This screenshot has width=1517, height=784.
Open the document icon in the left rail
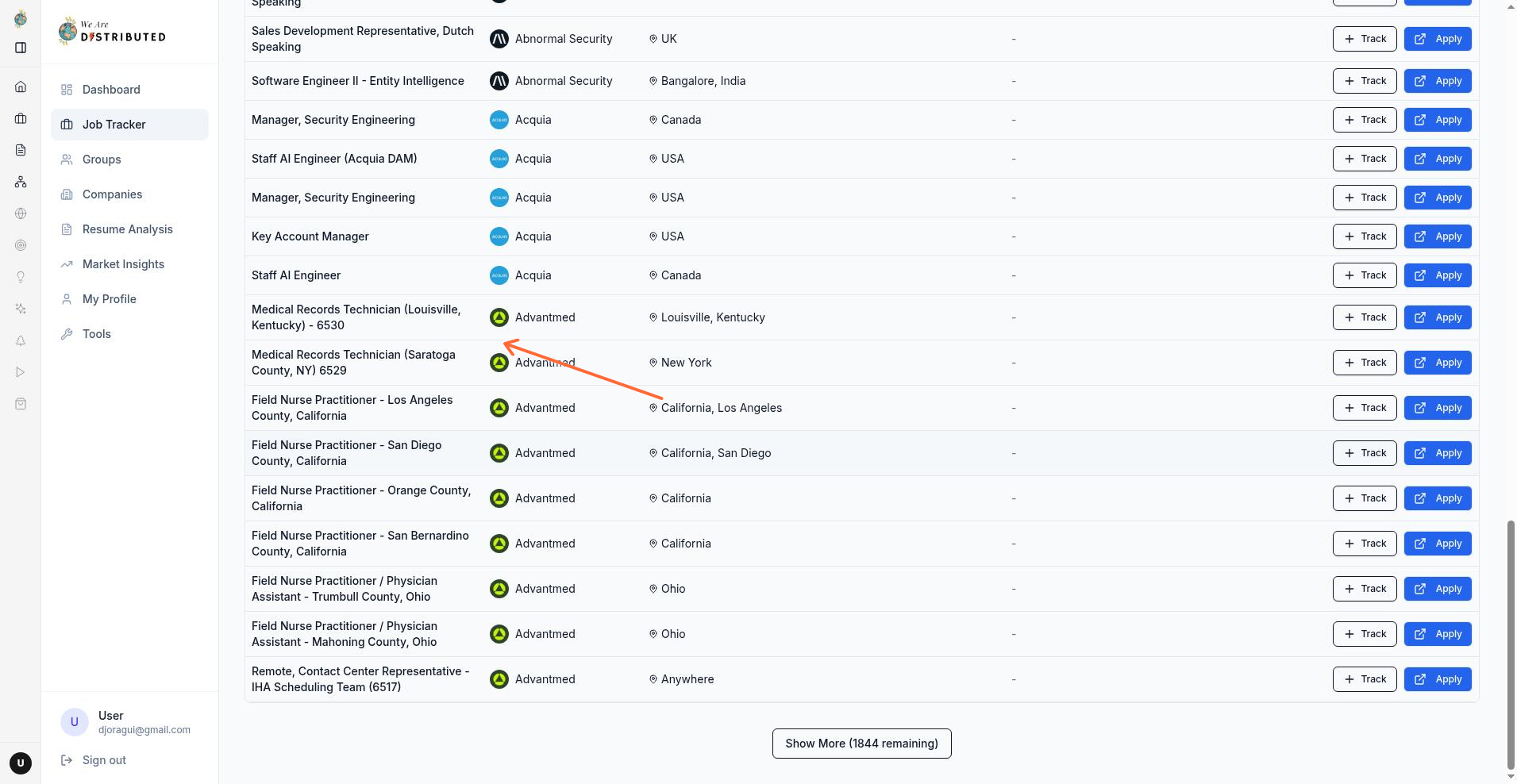click(21, 150)
